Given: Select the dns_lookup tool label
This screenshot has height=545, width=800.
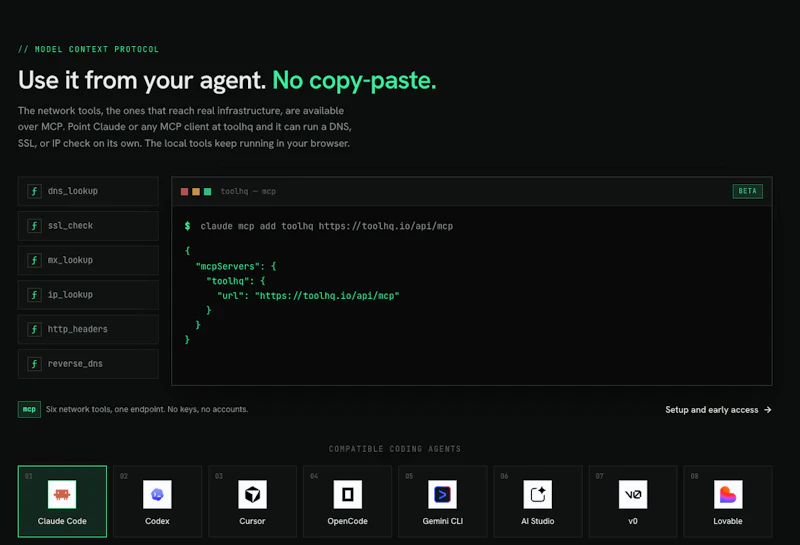Looking at the screenshot, I should pos(73,191).
